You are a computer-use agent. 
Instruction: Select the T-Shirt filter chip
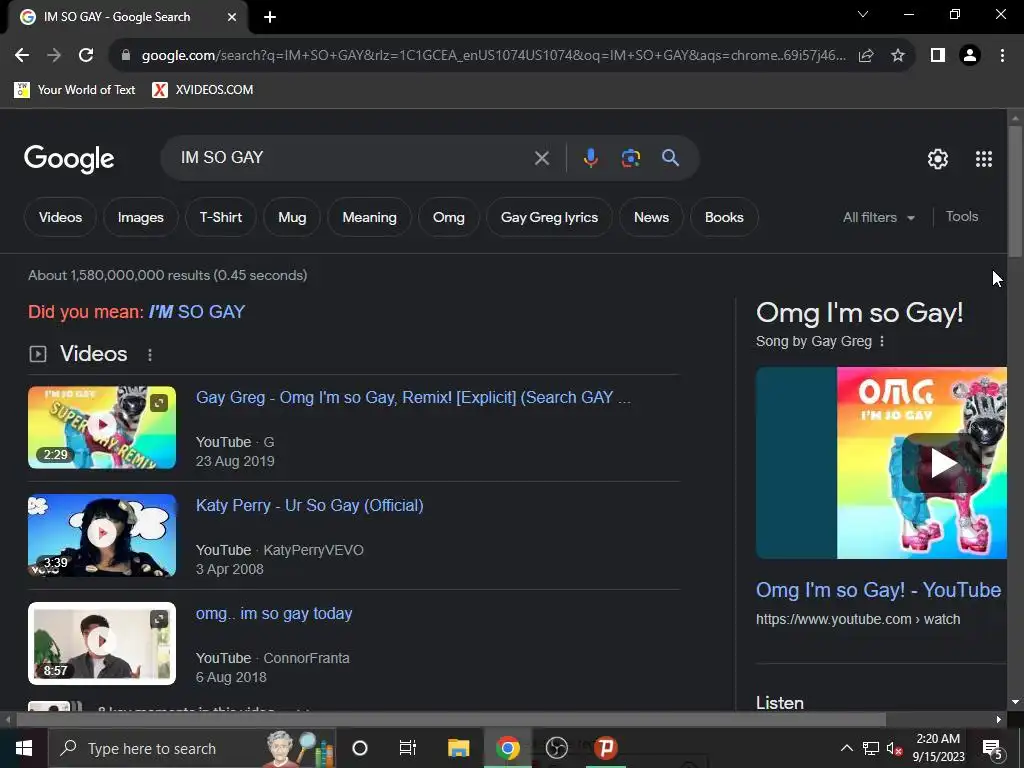pos(221,217)
